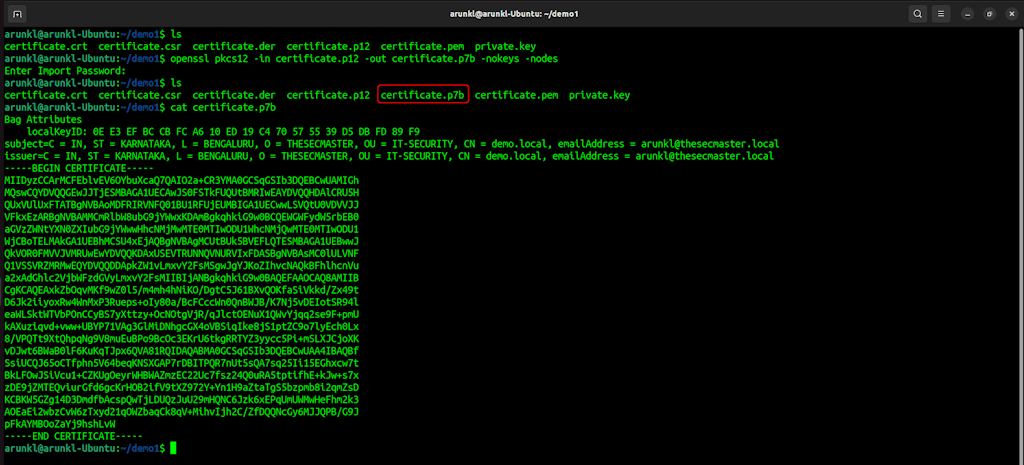Click base64 line starting with 8/VPQTt9XtQhpqNg
Screen dimensions: 1024x465
tap(182, 338)
